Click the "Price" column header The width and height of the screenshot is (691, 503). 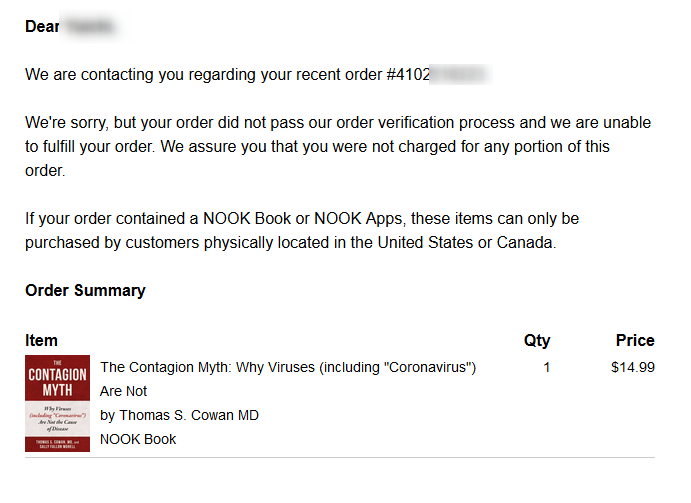(635, 340)
